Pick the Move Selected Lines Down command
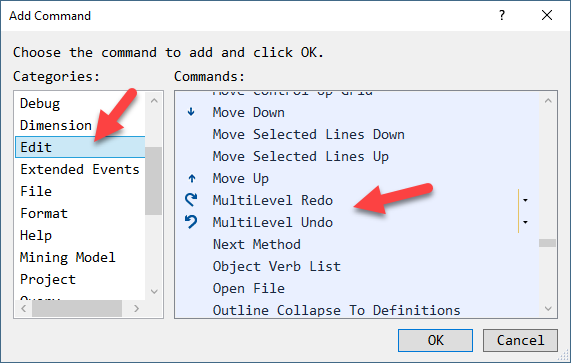 click(308, 134)
